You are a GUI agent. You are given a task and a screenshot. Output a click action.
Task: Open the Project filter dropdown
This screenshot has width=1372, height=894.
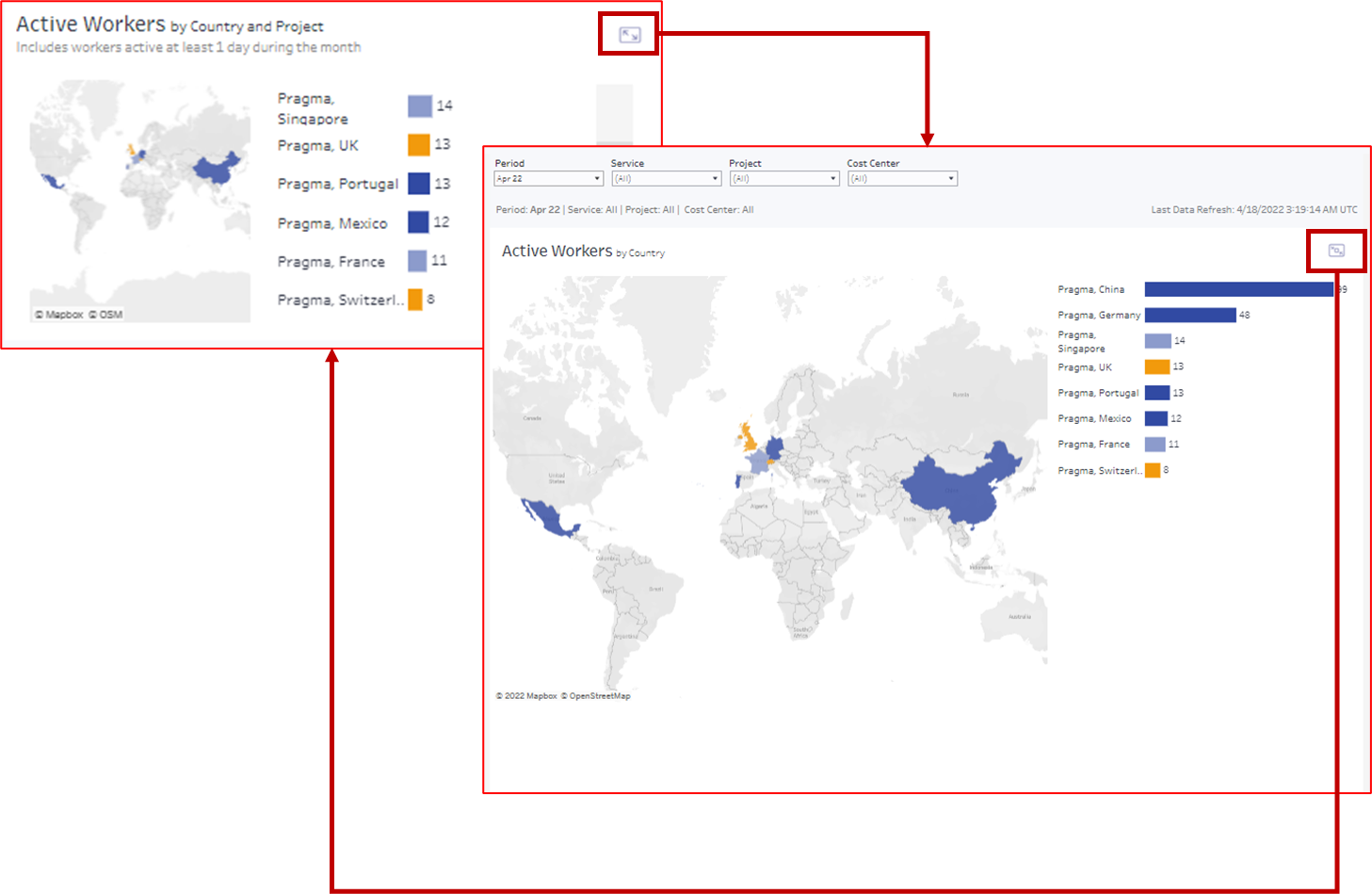(831, 178)
